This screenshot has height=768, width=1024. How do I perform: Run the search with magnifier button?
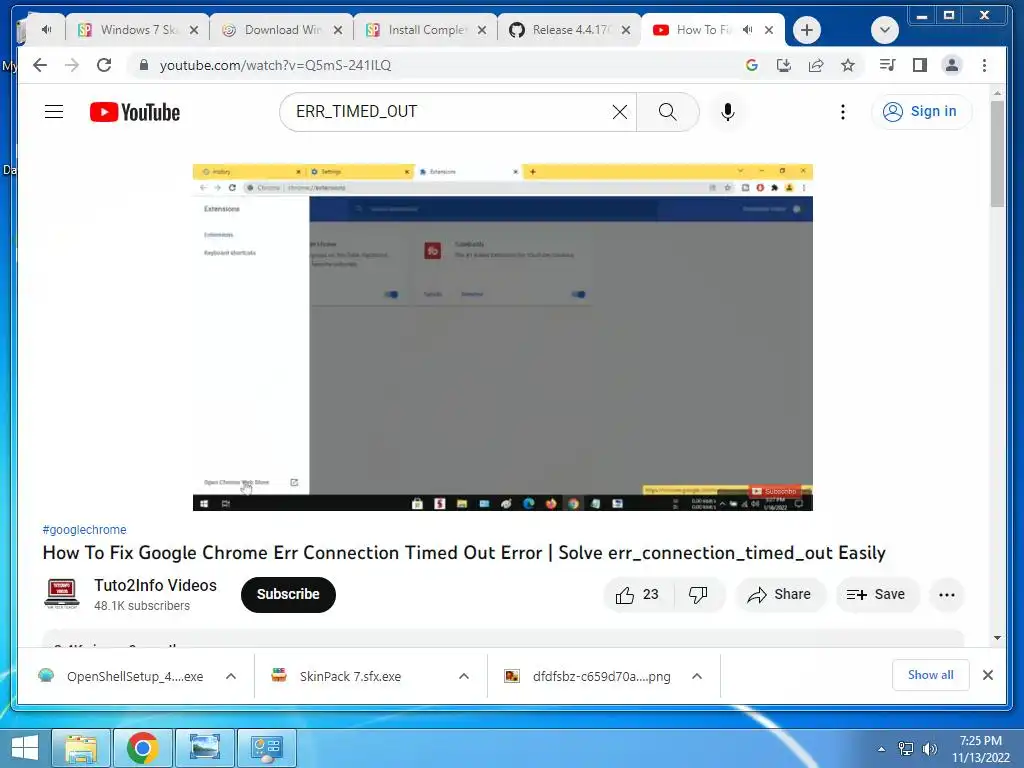[667, 112]
